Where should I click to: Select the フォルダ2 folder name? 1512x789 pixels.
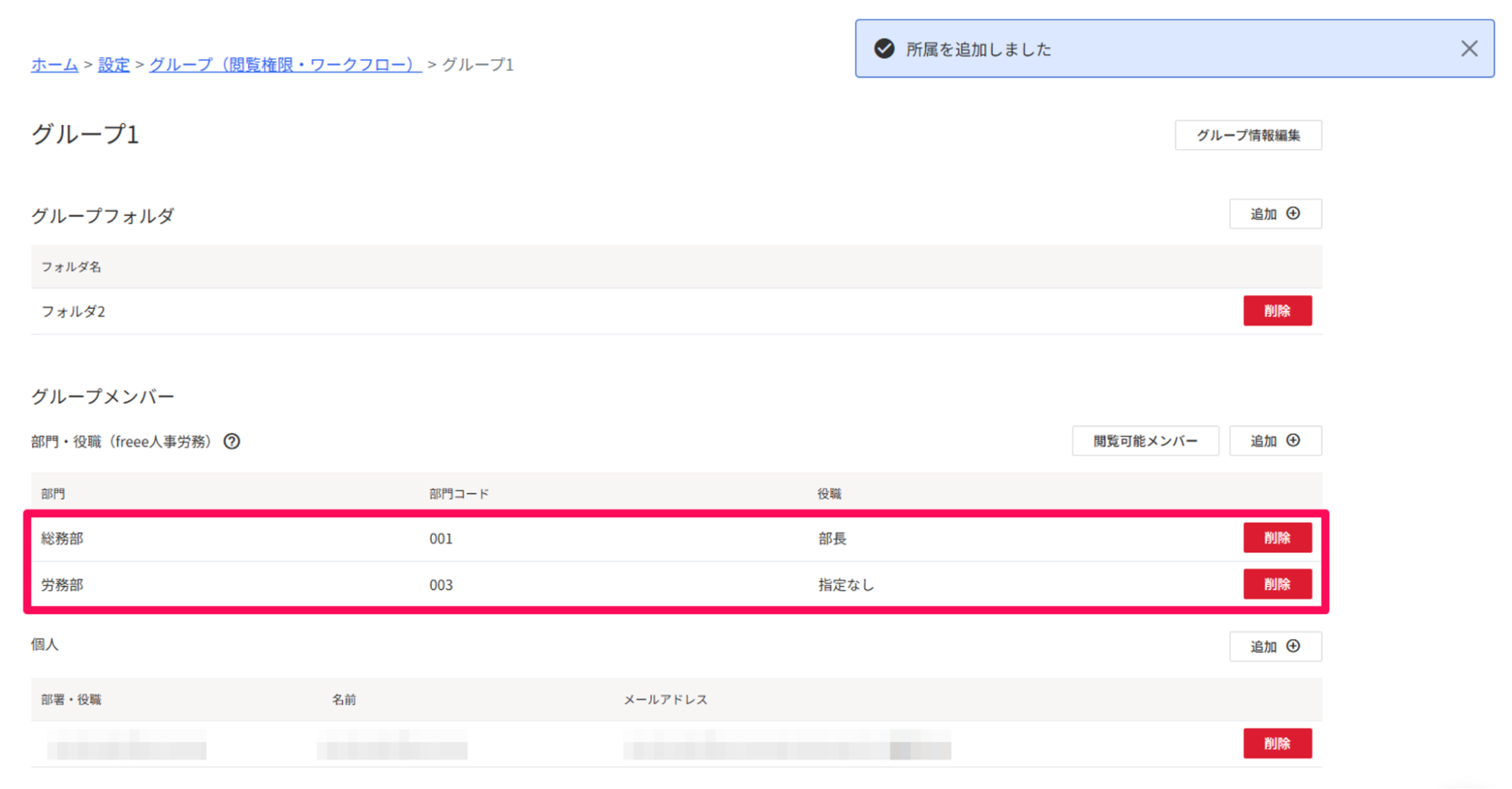(x=73, y=312)
